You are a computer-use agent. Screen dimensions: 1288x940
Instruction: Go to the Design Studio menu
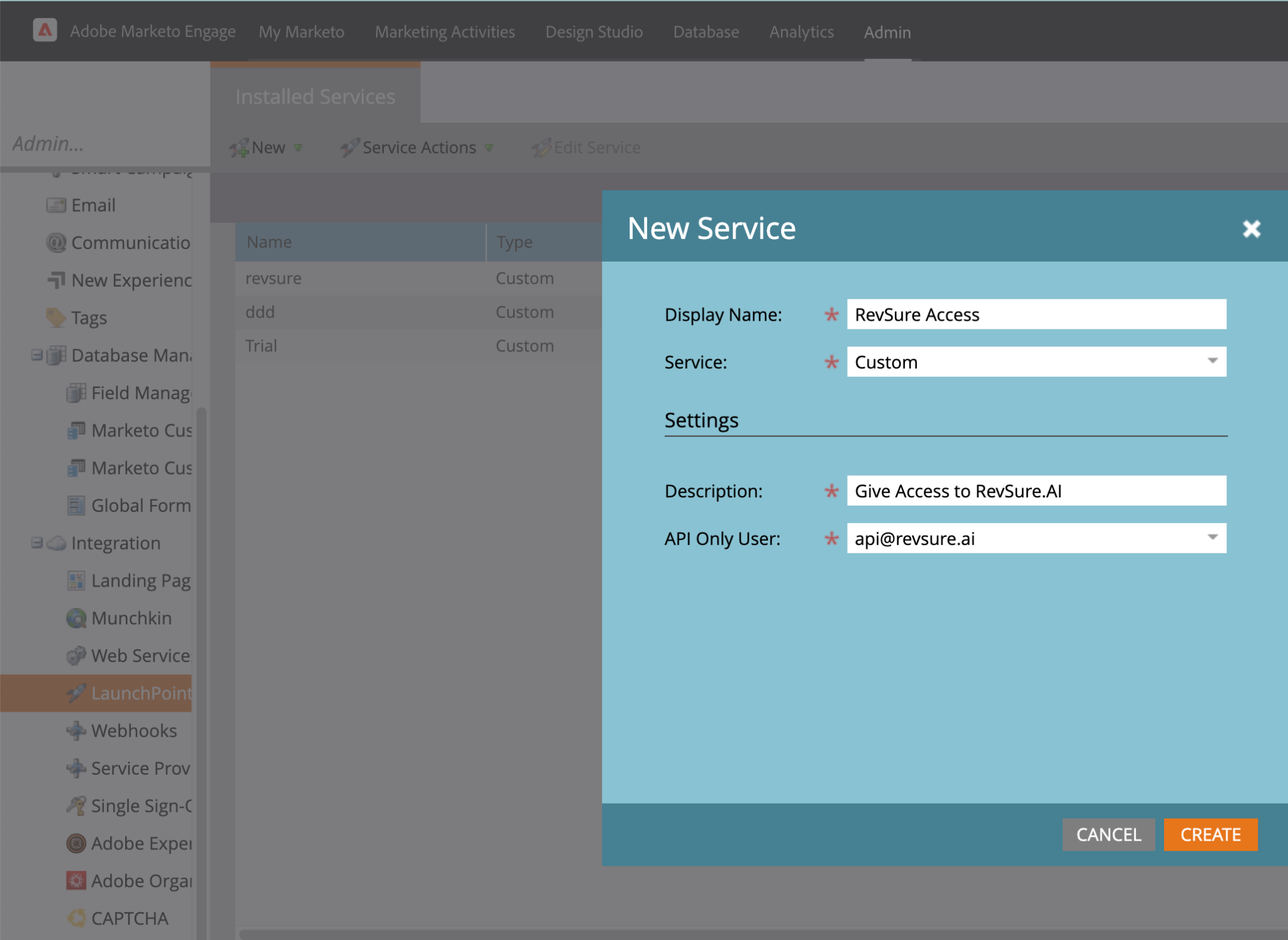click(x=594, y=32)
